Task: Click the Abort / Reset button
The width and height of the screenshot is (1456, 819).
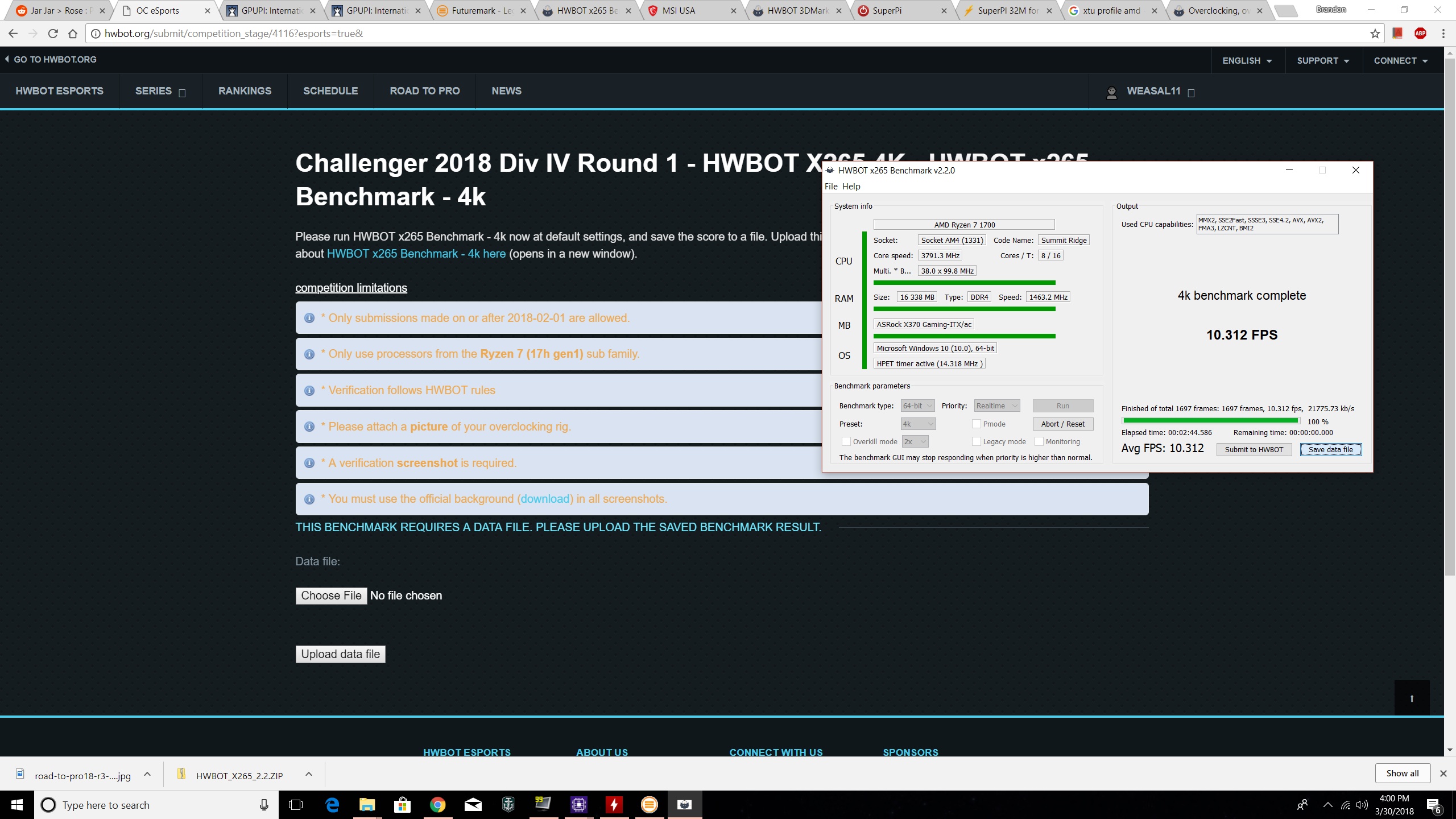Action: pyautogui.click(x=1063, y=424)
